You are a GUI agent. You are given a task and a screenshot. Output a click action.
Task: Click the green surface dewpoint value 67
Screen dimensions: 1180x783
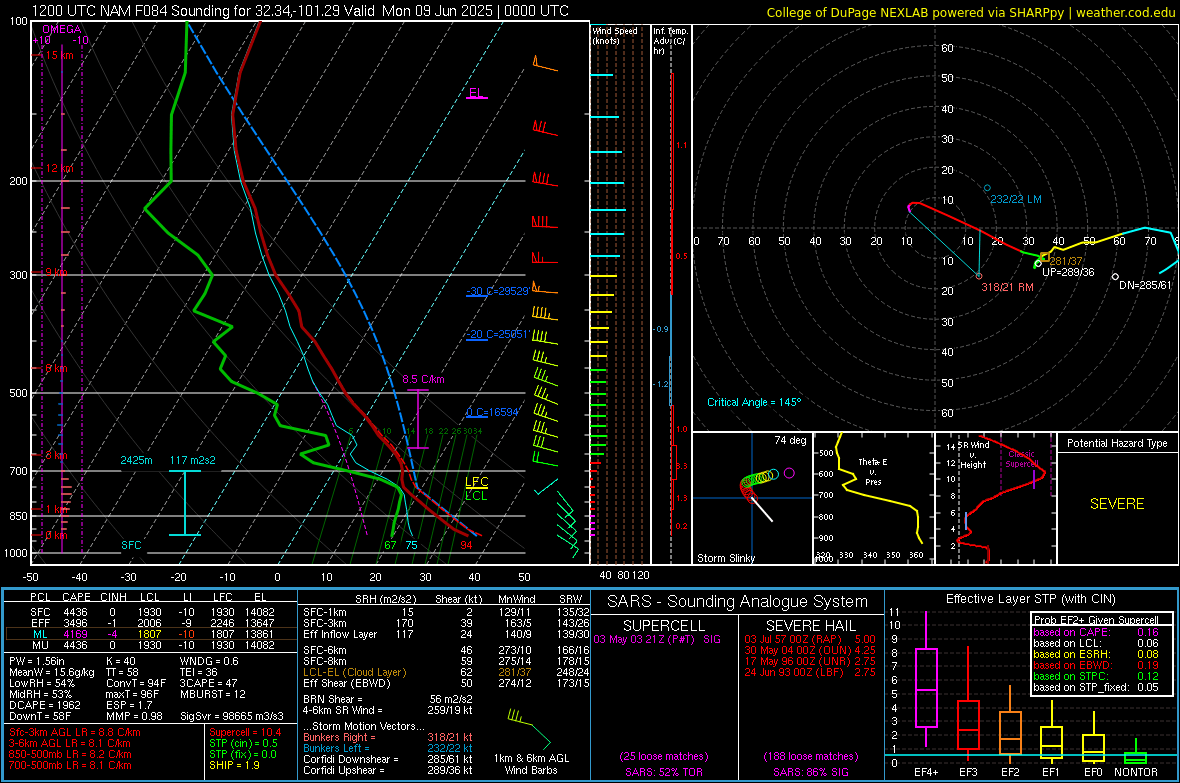pyautogui.click(x=390, y=545)
